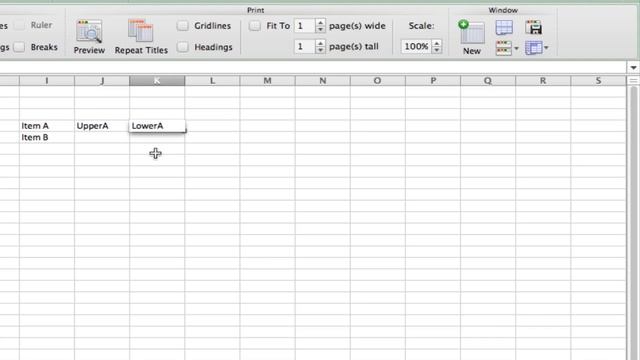Viewport: 640px width, 360px height.
Task: Select column M header
Action: click(x=267, y=81)
